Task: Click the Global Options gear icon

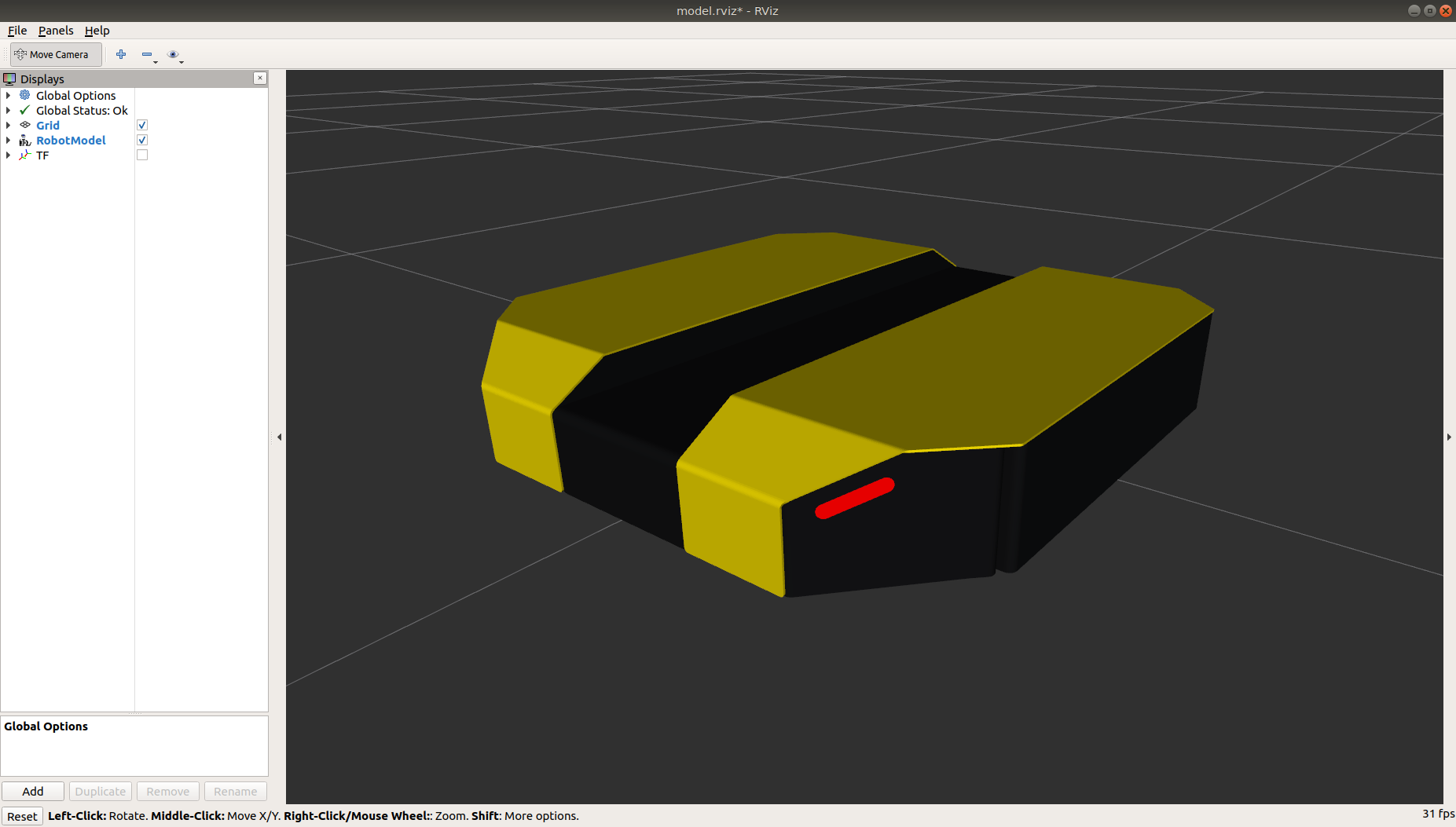Action: click(25, 95)
